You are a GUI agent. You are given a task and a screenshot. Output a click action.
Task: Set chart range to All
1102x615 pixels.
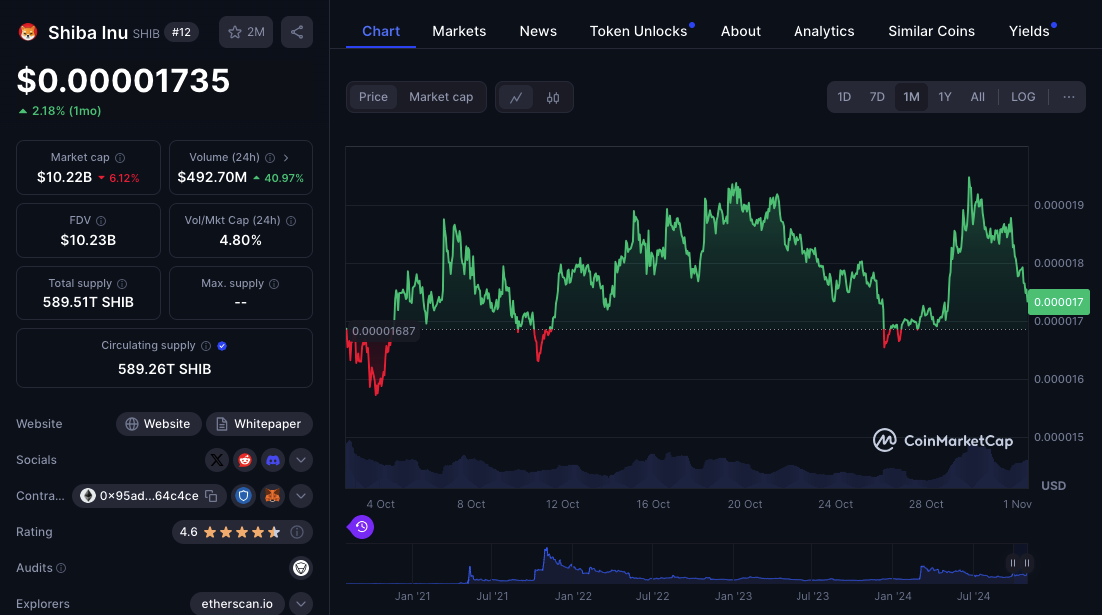point(978,97)
